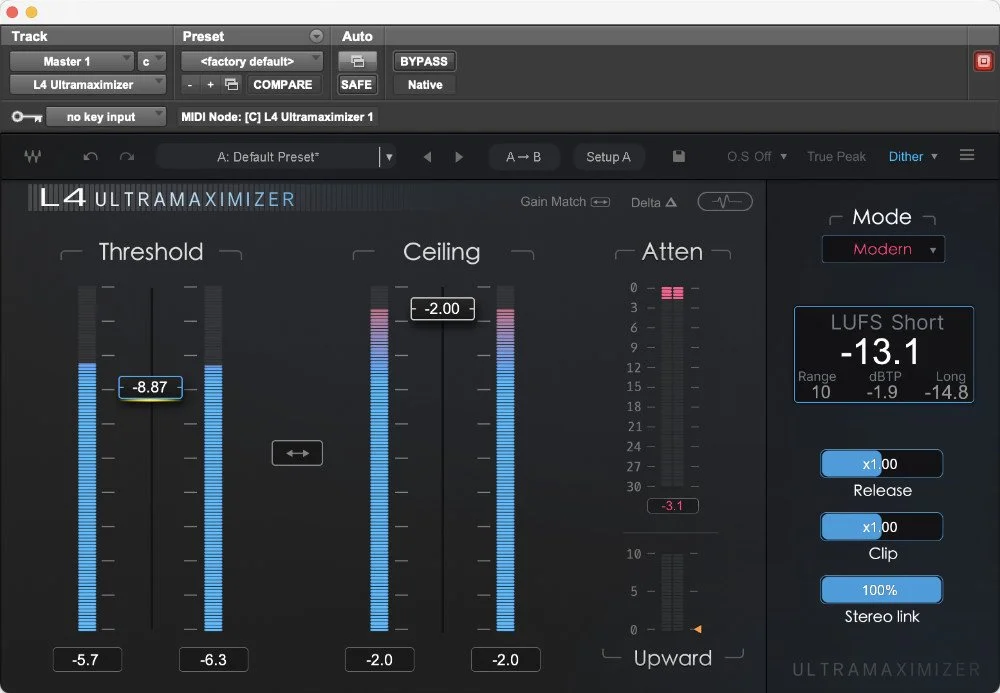1000x693 pixels.
Task: Click the Ceiling -2.00 slider handle
Action: click(443, 309)
